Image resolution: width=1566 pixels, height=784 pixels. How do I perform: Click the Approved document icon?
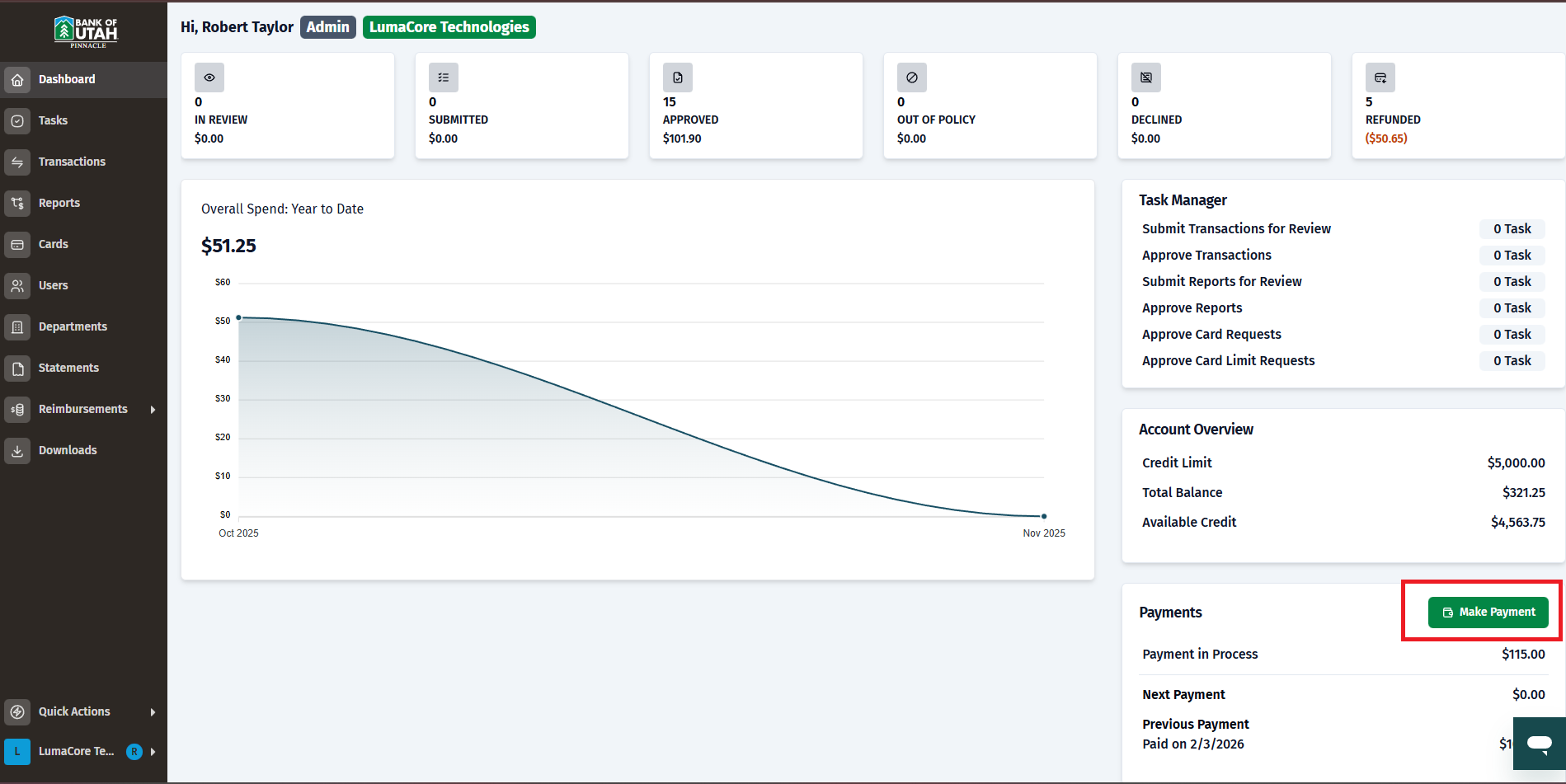click(x=678, y=77)
